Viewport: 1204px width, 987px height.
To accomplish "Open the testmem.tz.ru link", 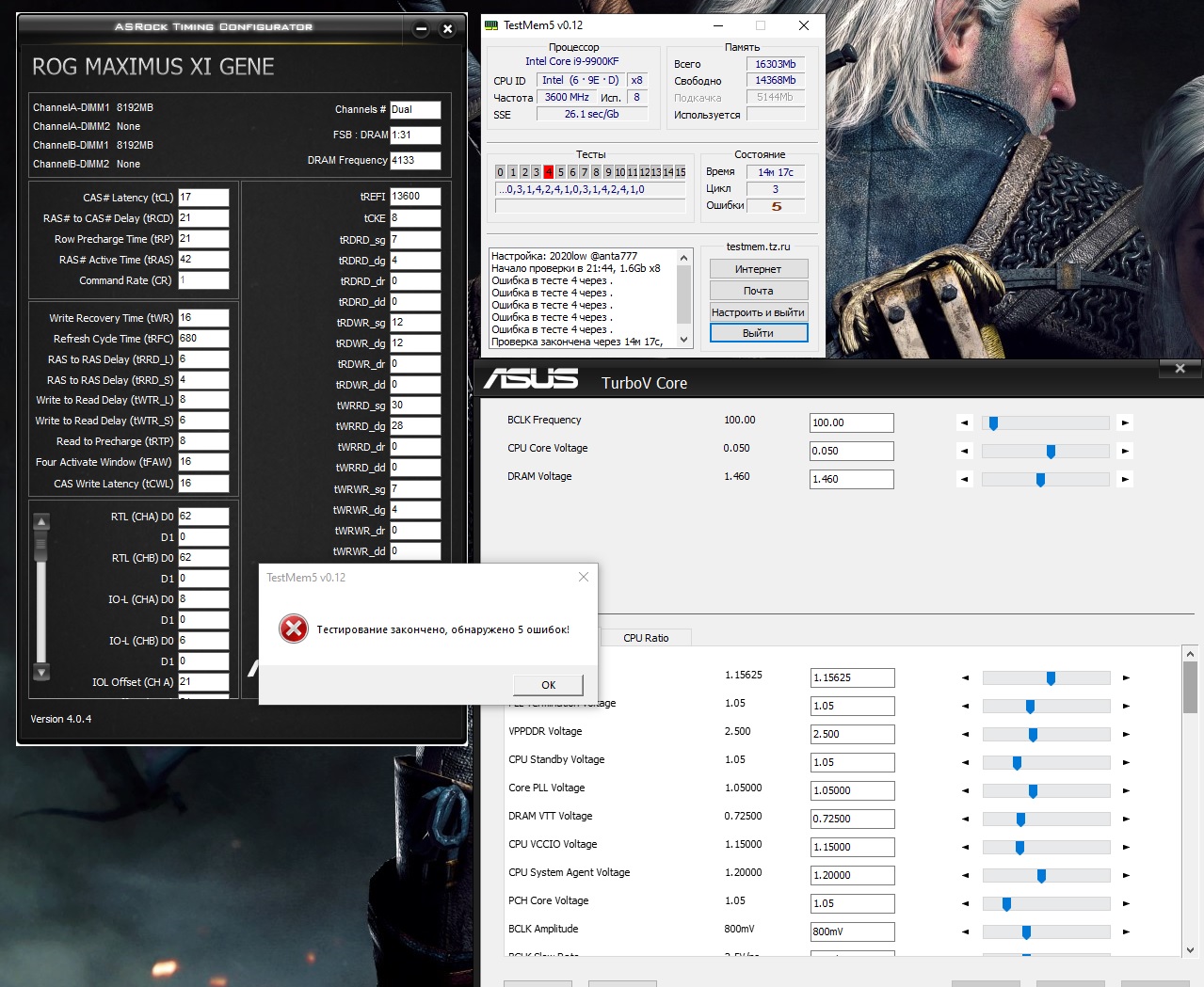I will point(759,247).
